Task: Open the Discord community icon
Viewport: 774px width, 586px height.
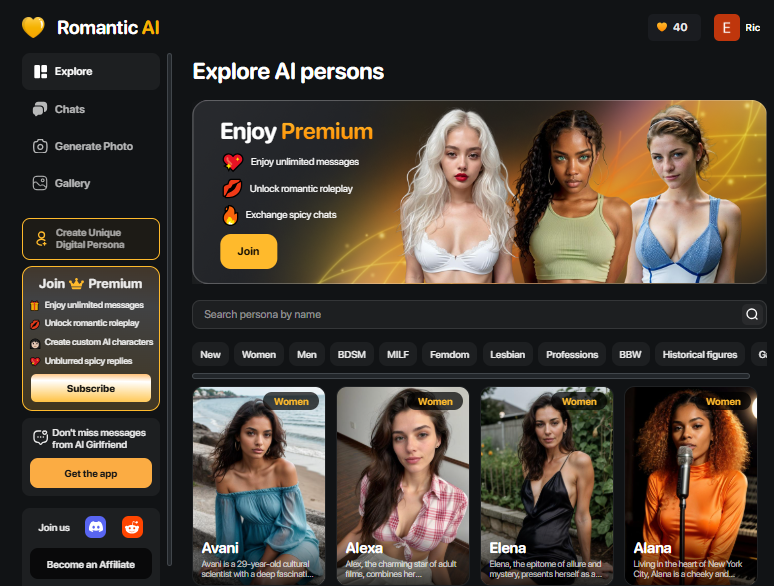Action: (x=95, y=527)
